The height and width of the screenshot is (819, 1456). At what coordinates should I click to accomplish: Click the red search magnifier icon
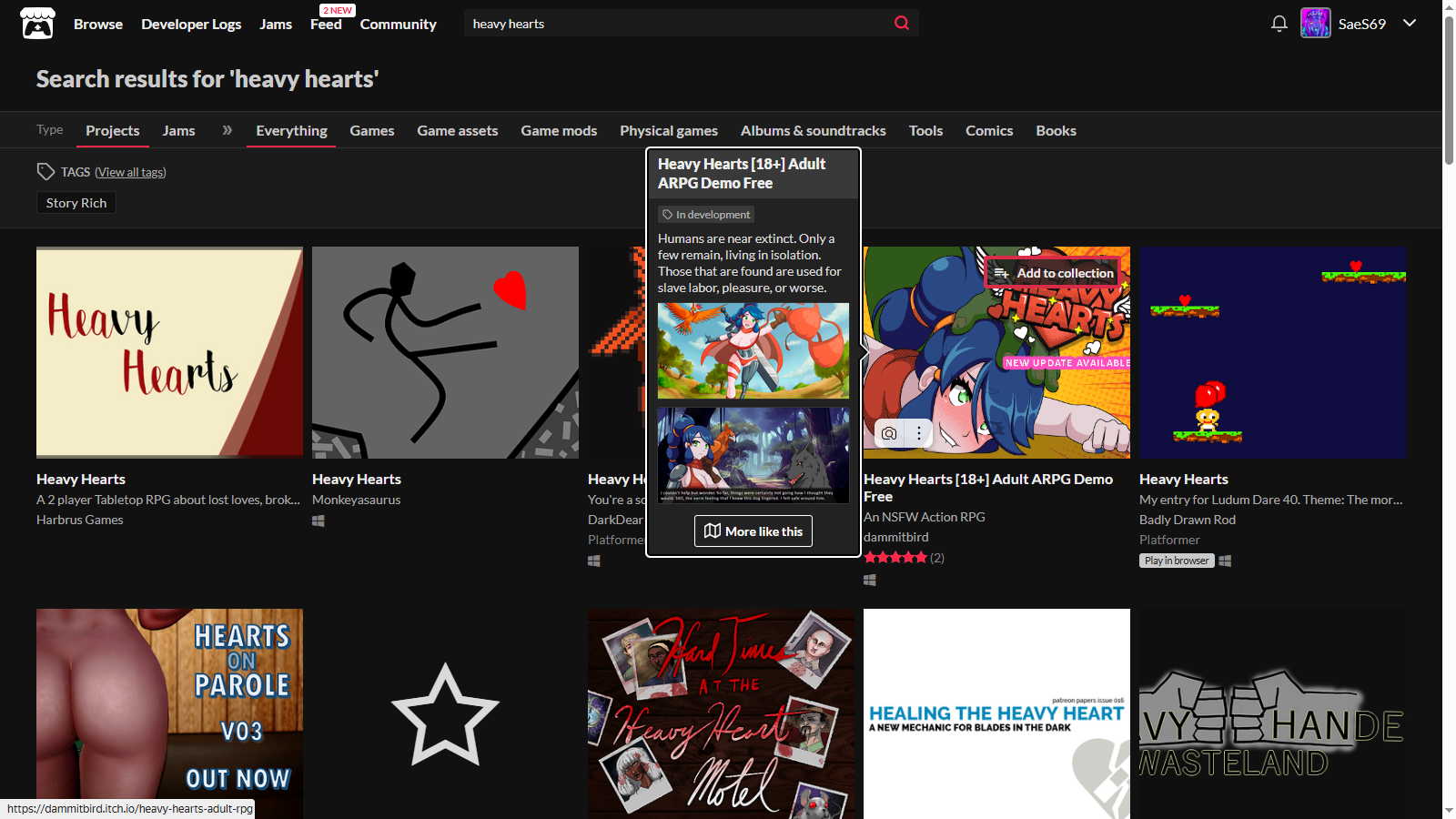coord(902,23)
